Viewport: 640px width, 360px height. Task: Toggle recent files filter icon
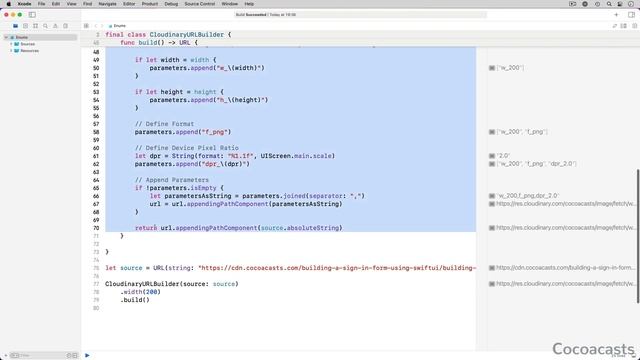[x=69, y=356]
